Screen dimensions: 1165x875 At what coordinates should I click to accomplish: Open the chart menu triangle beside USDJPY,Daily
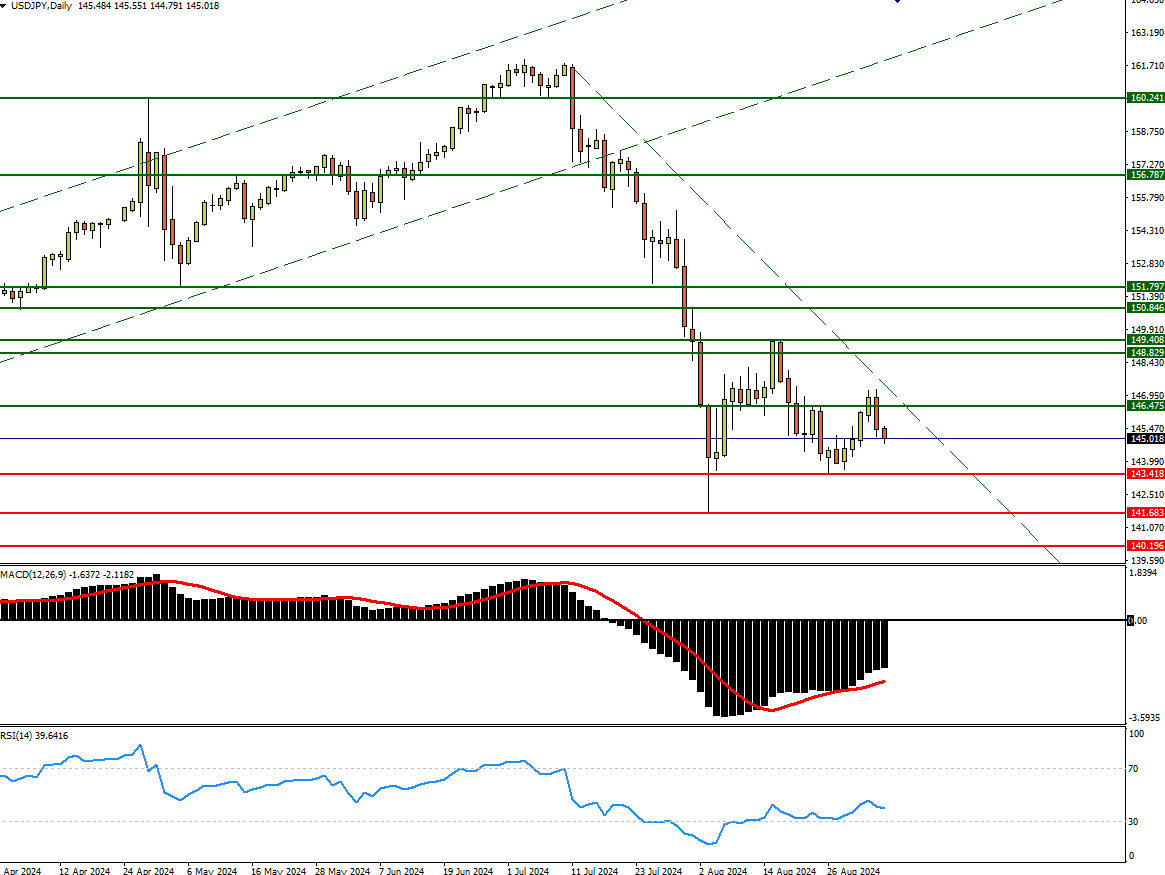[4, 5]
